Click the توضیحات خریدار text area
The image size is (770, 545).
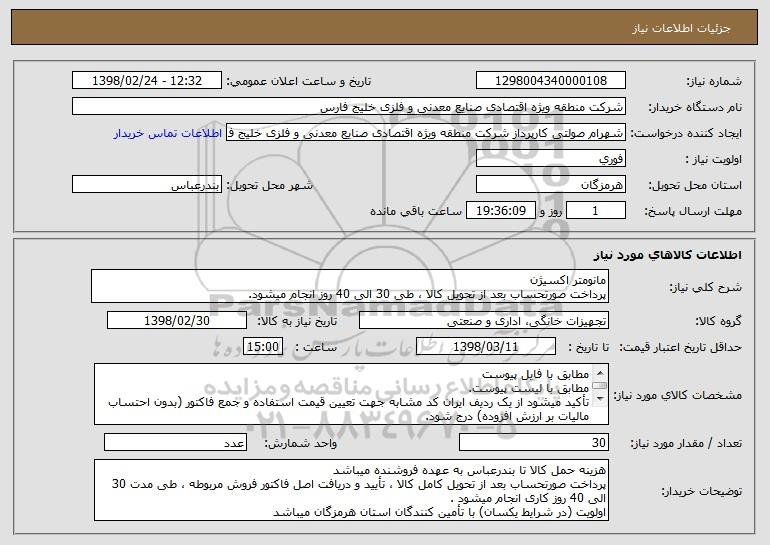coord(351,490)
